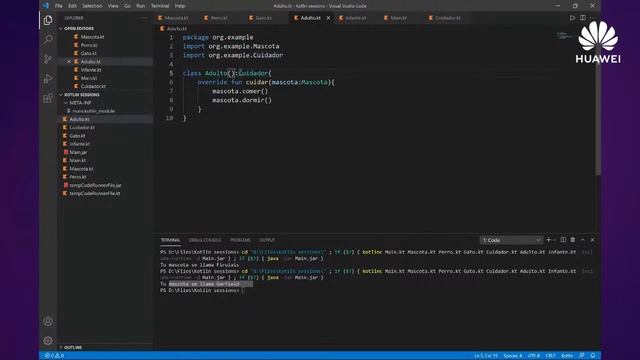Open Main.jar in the file tree
The width and height of the screenshot is (640, 360).
pyautogui.click(x=78, y=152)
